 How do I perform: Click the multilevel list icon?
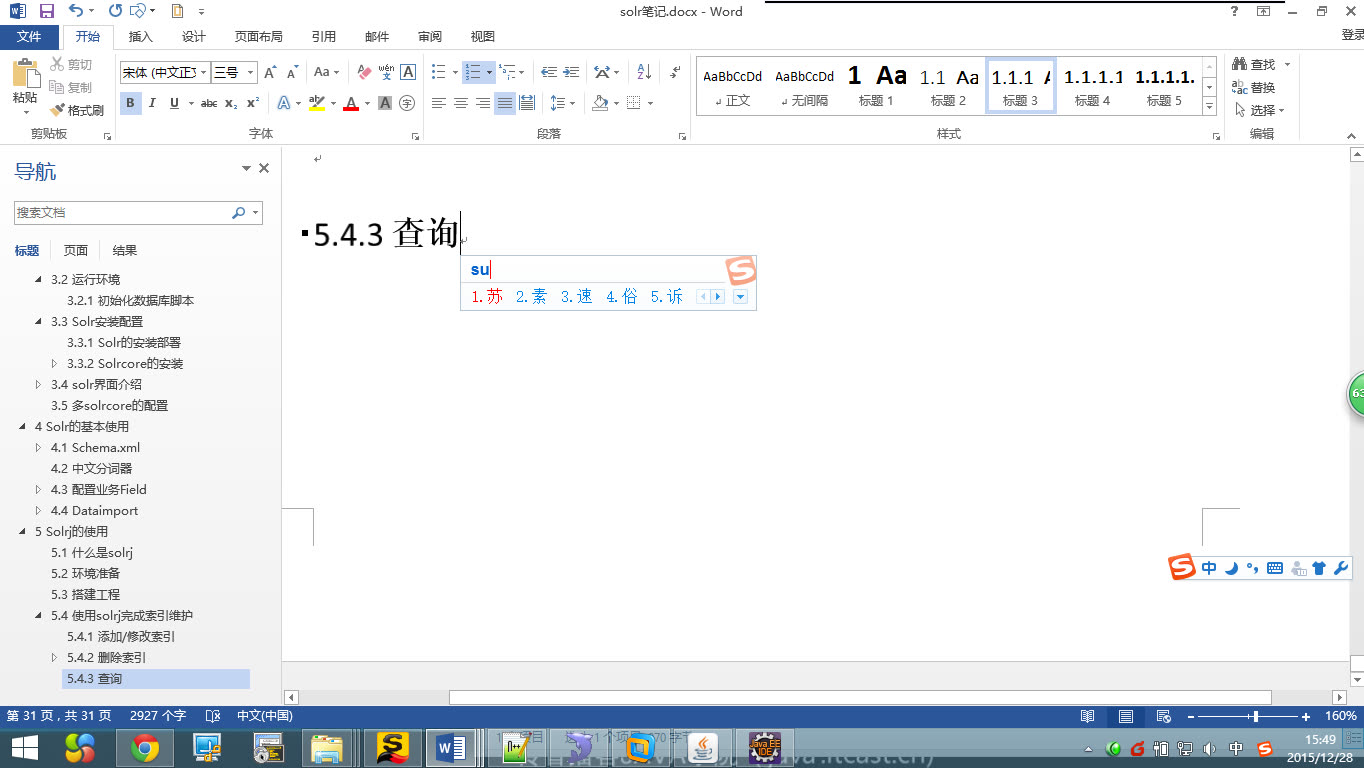(x=507, y=72)
